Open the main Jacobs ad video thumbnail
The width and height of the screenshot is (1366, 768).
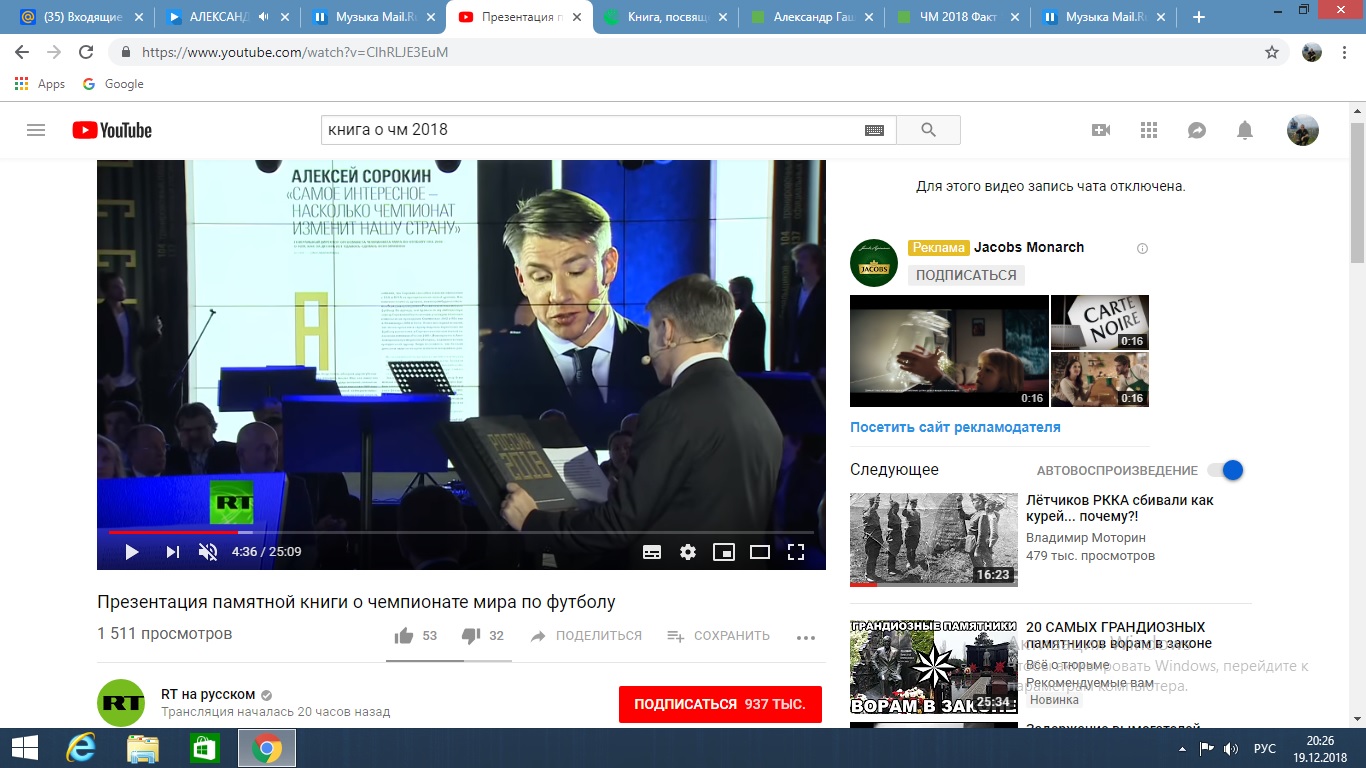pyautogui.click(x=949, y=351)
